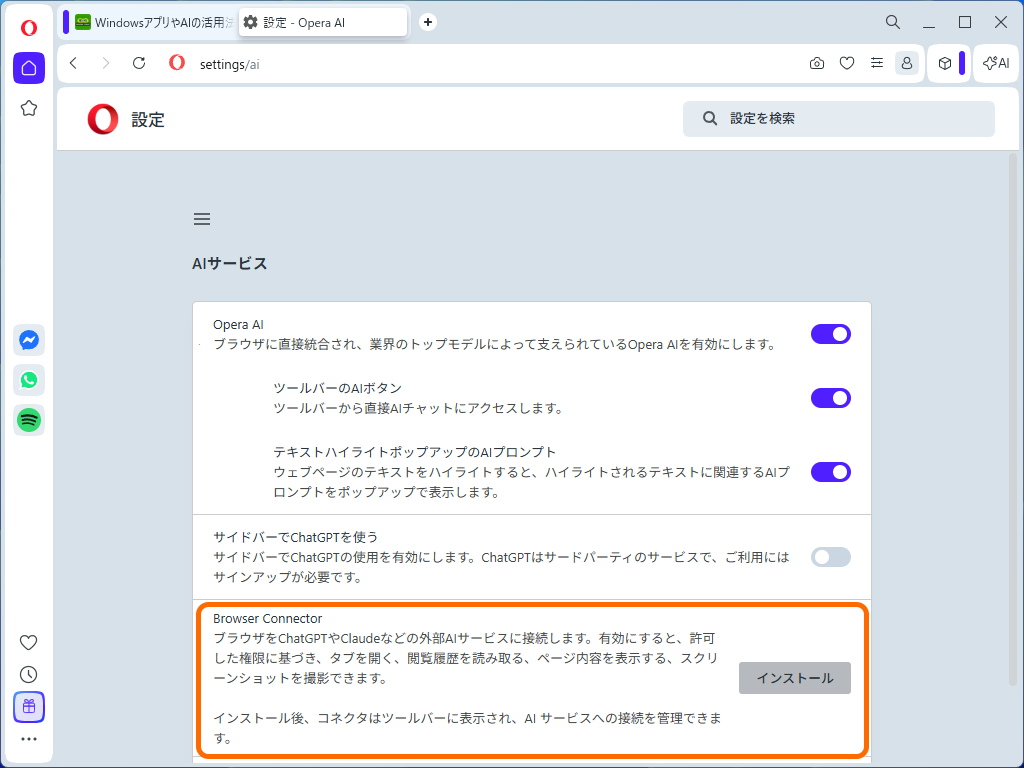Open browsing history from the sidebar clock icon
Image resolution: width=1024 pixels, height=768 pixels.
(x=28, y=674)
